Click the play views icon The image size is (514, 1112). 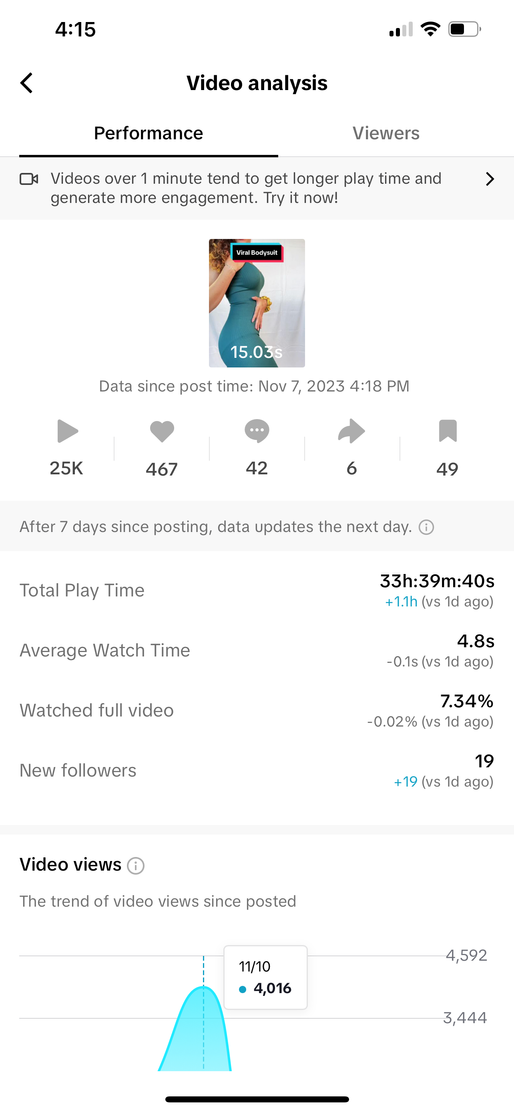67,430
